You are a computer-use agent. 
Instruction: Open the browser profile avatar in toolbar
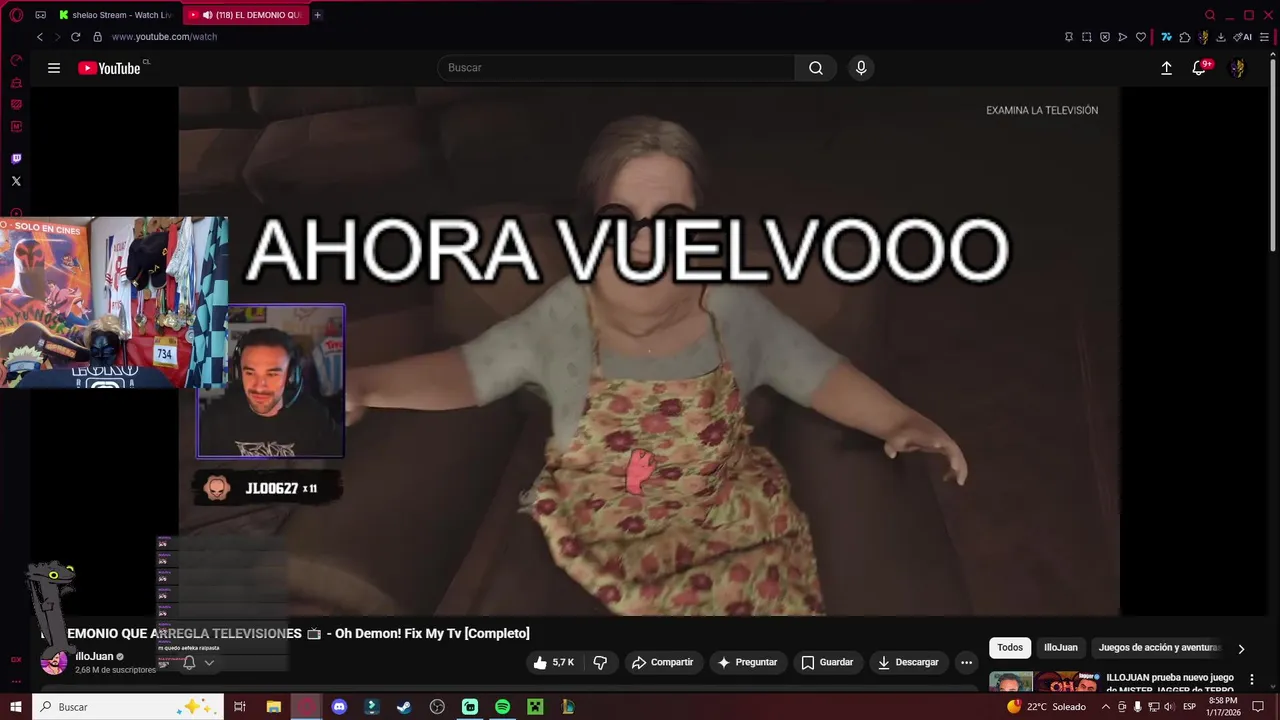[1203, 37]
